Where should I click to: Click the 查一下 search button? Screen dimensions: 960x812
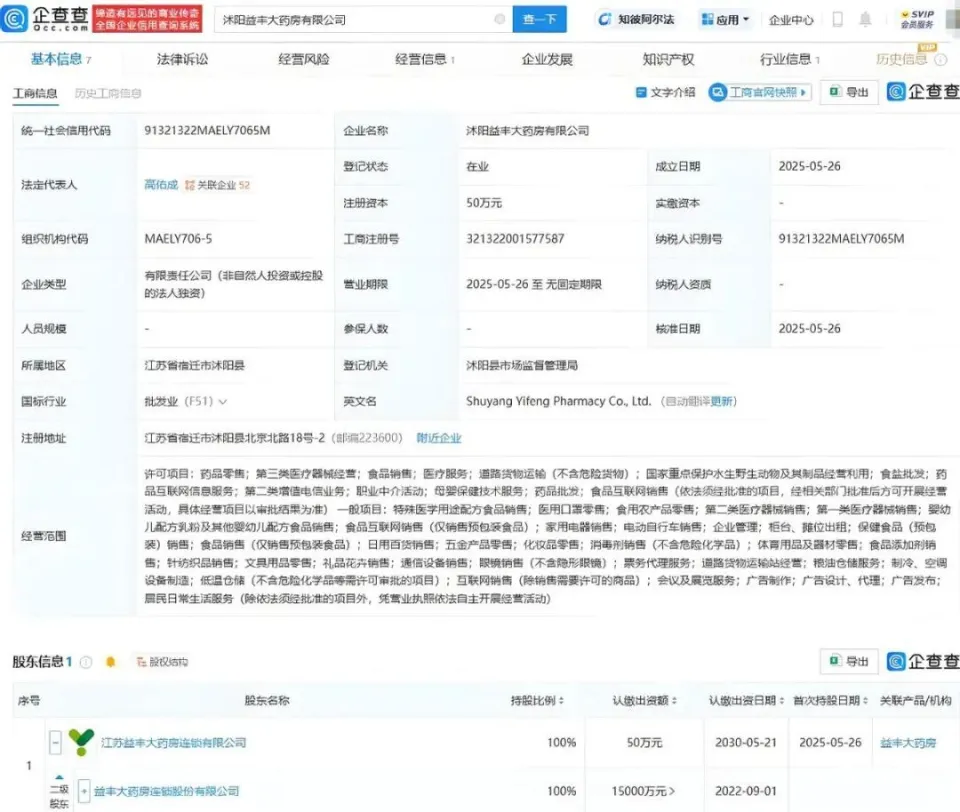click(x=539, y=20)
